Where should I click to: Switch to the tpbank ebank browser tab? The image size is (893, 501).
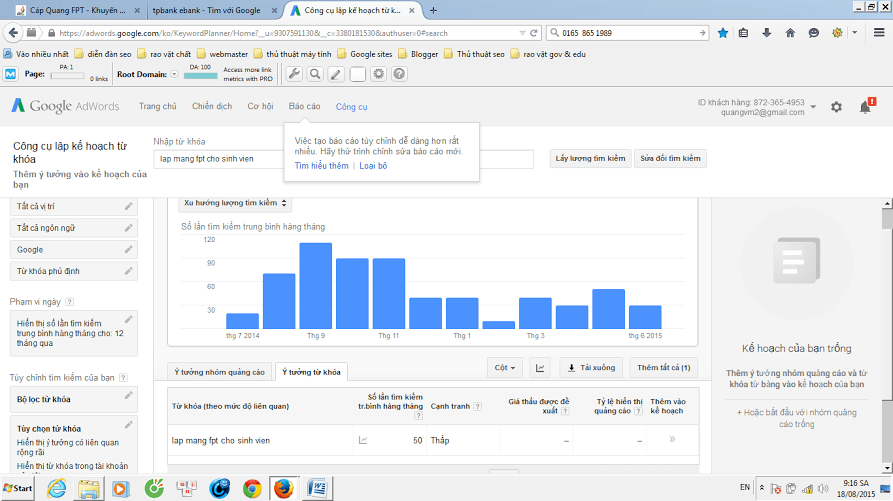[214, 10]
